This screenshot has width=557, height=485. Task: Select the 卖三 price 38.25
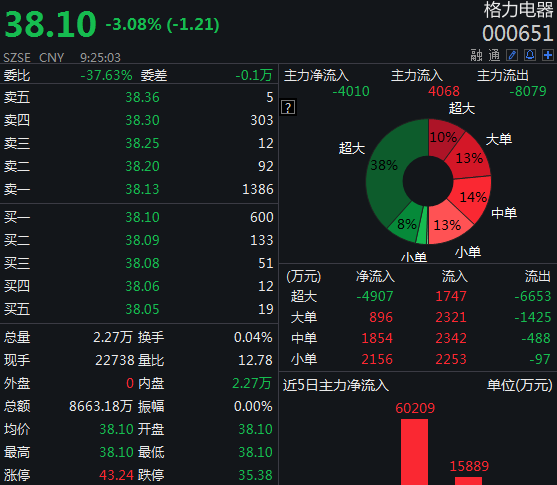(142, 144)
